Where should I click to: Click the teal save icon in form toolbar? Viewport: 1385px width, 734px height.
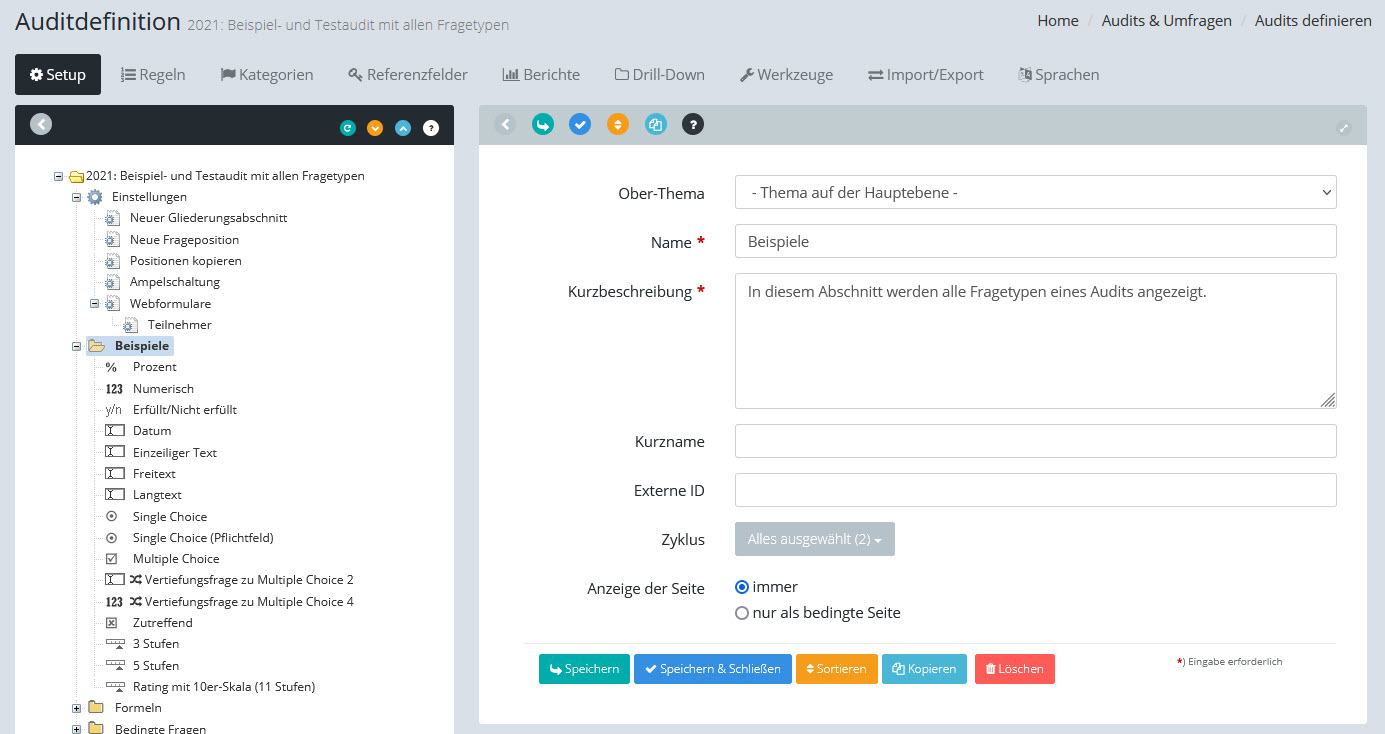(x=542, y=125)
